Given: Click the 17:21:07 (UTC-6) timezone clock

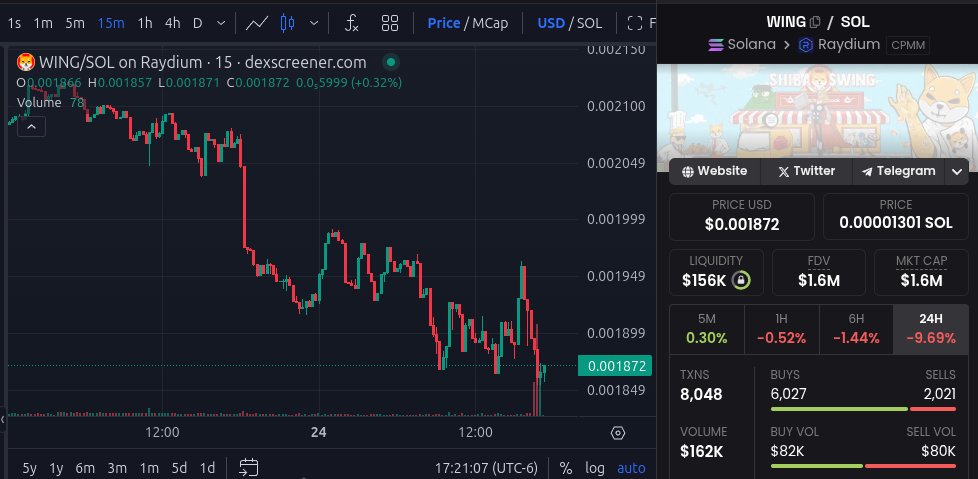Looking at the screenshot, I should [486, 468].
